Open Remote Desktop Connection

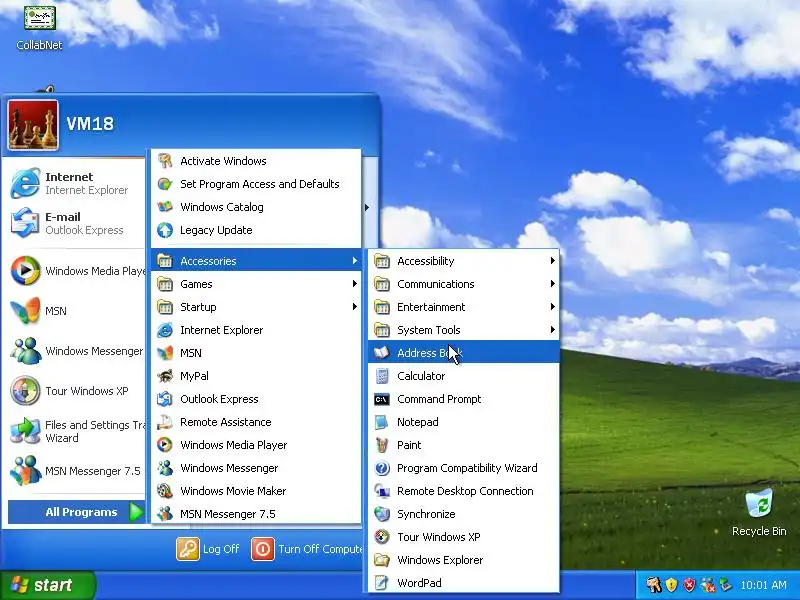click(x=463, y=491)
